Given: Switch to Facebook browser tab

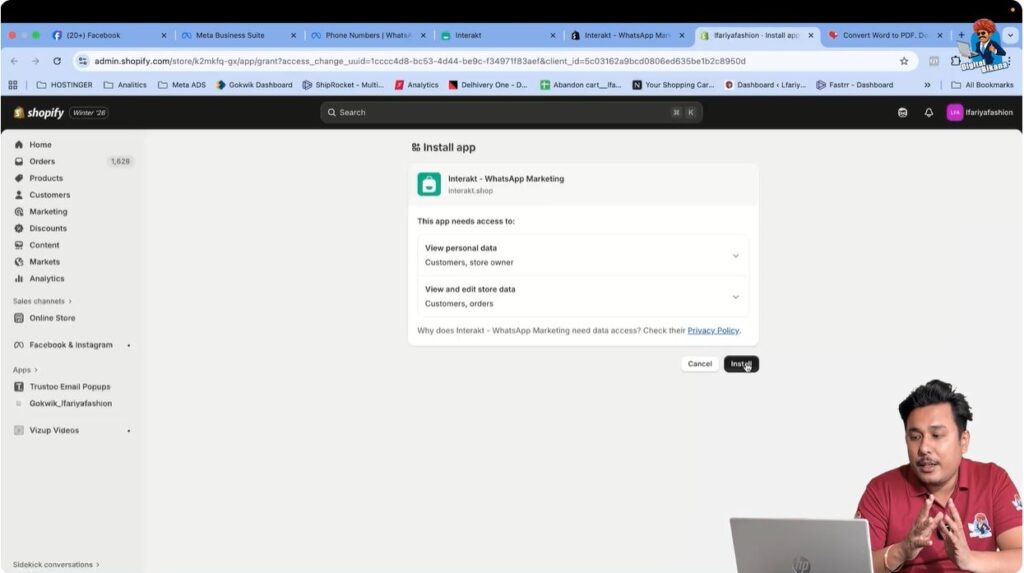Looking at the screenshot, I should [x=93, y=35].
